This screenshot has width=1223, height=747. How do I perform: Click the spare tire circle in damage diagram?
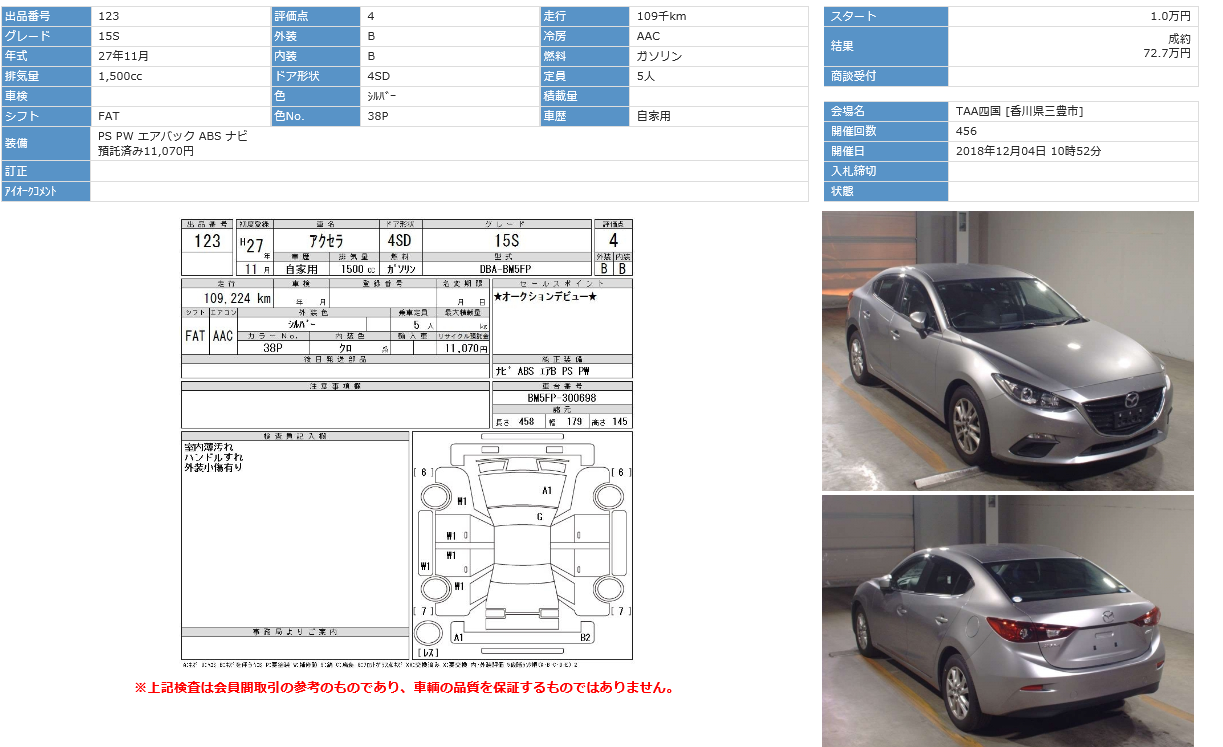pyautogui.click(x=429, y=633)
